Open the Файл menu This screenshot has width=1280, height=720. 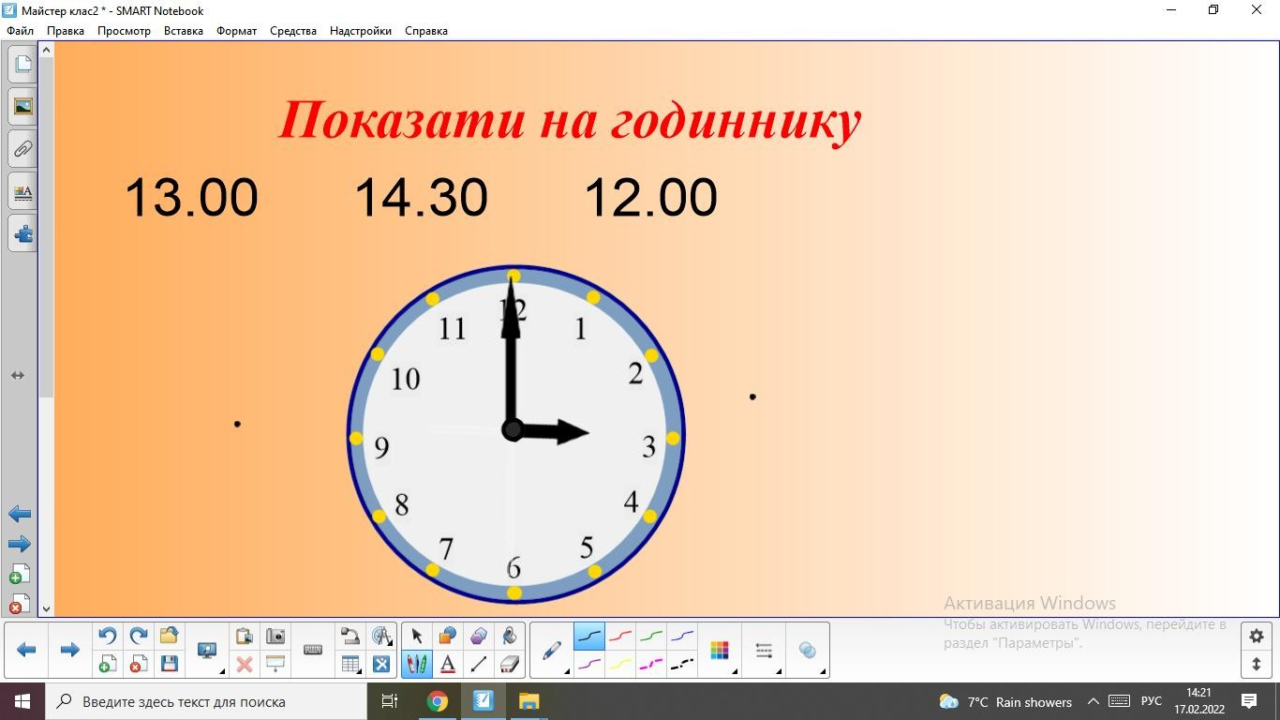[x=20, y=31]
